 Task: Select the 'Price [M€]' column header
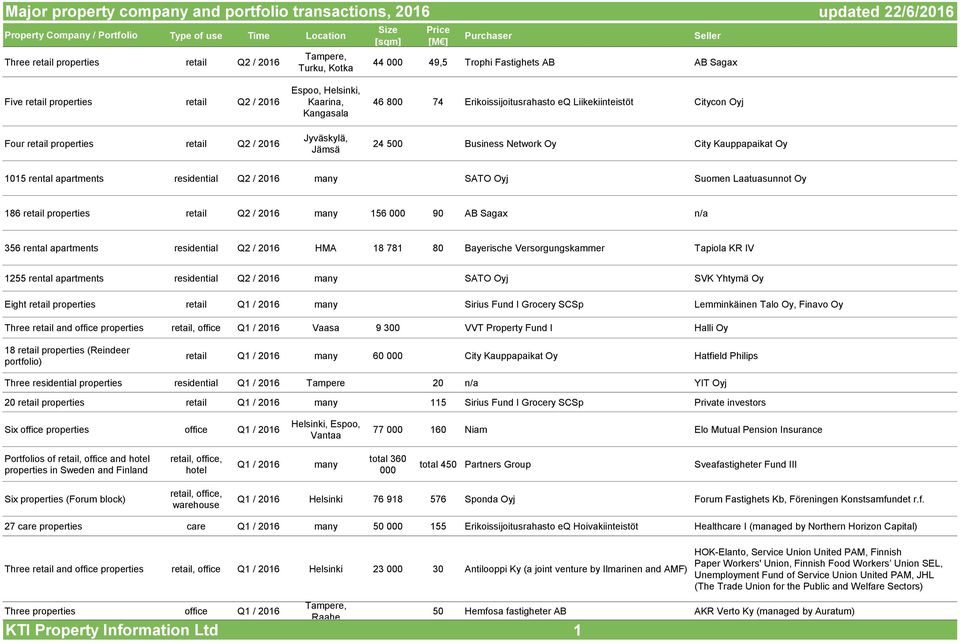coord(438,36)
